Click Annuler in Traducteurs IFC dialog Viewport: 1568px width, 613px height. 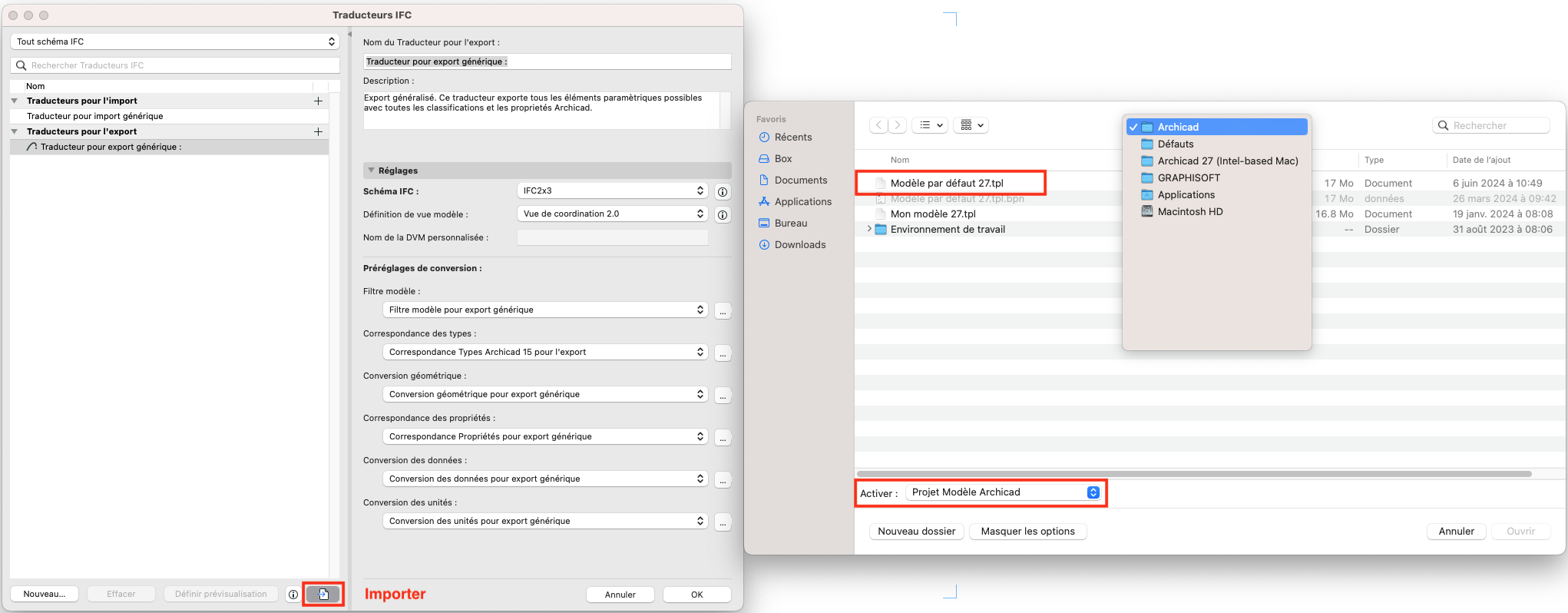pyautogui.click(x=620, y=595)
